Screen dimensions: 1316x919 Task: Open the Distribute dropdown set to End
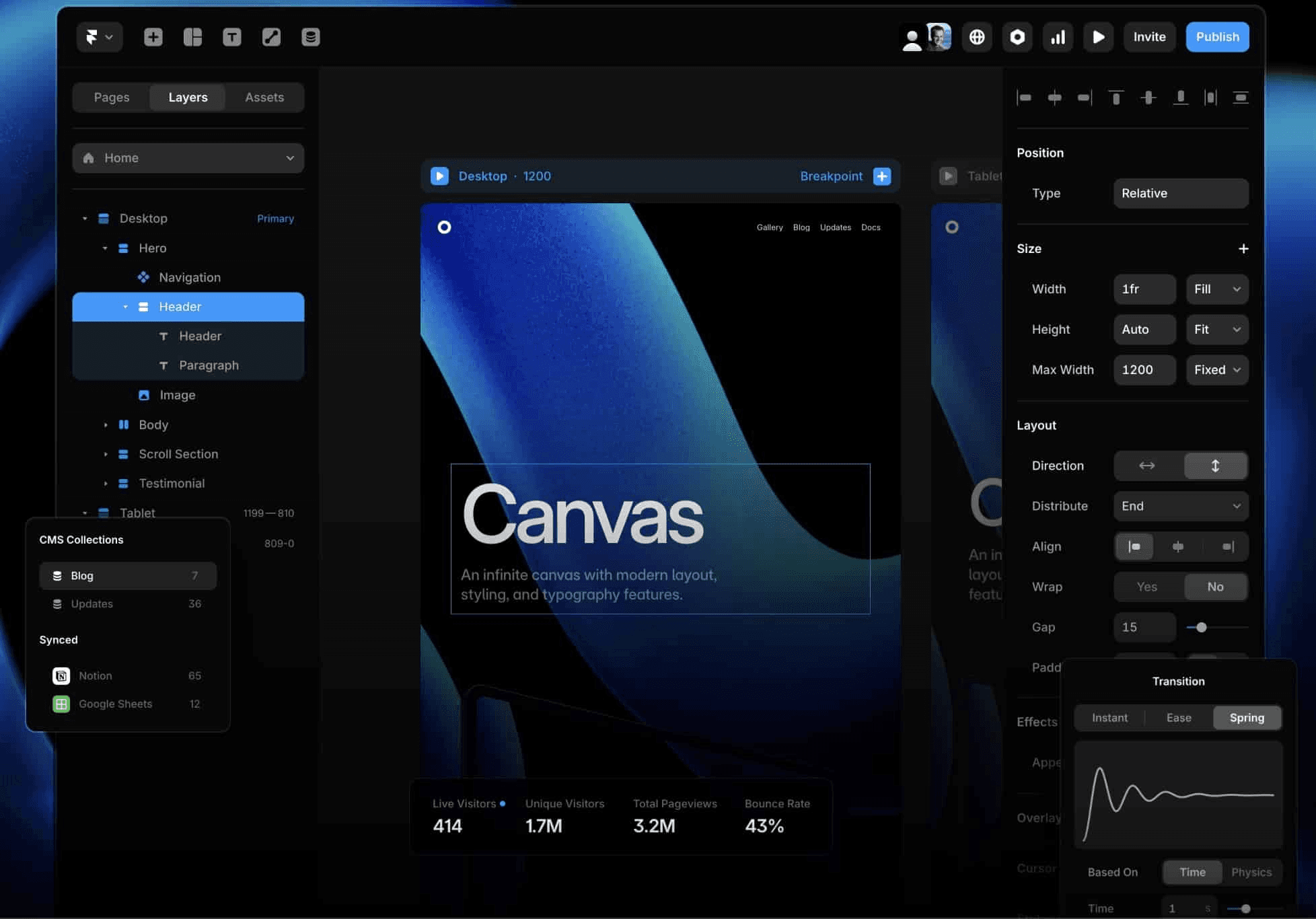(x=1181, y=506)
